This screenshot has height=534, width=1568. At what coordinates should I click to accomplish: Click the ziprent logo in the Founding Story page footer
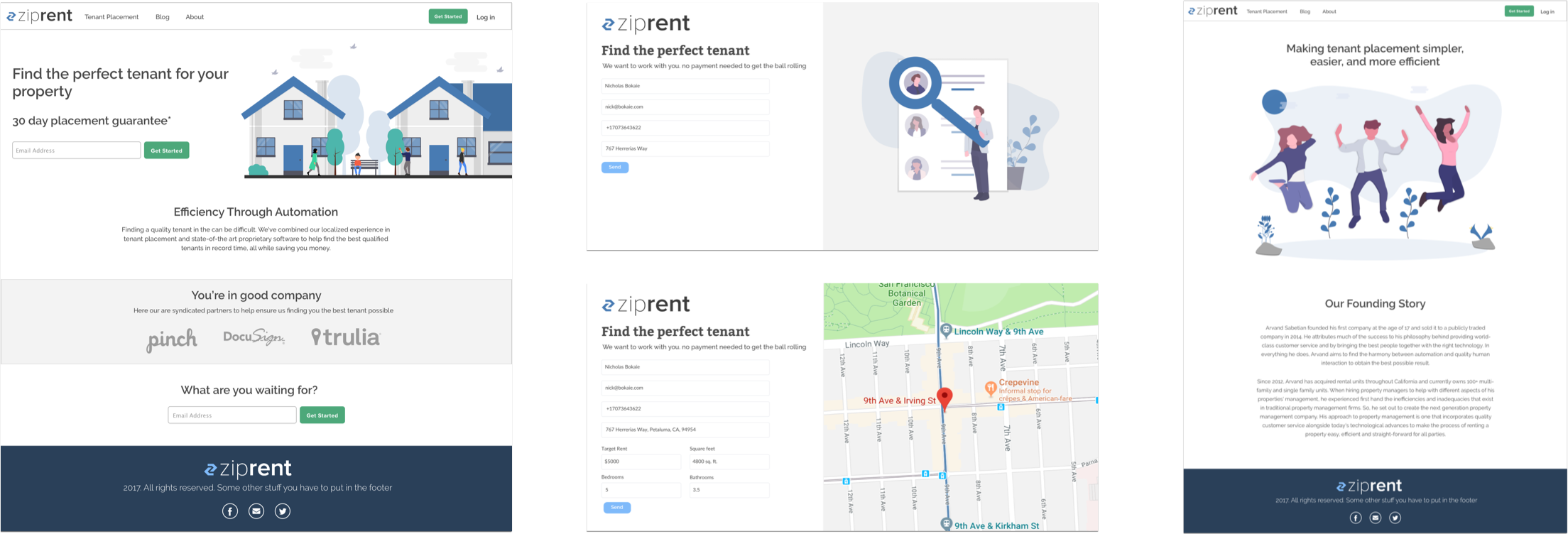[x=1369, y=486]
